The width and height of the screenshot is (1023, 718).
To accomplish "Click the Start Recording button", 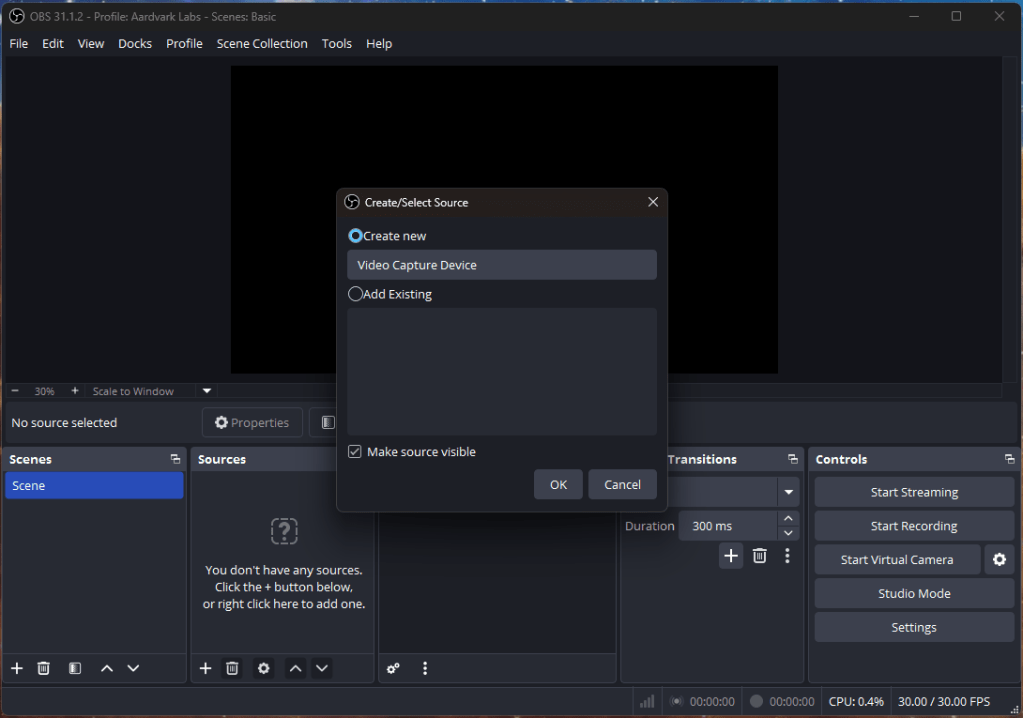I will pyautogui.click(x=914, y=526).
